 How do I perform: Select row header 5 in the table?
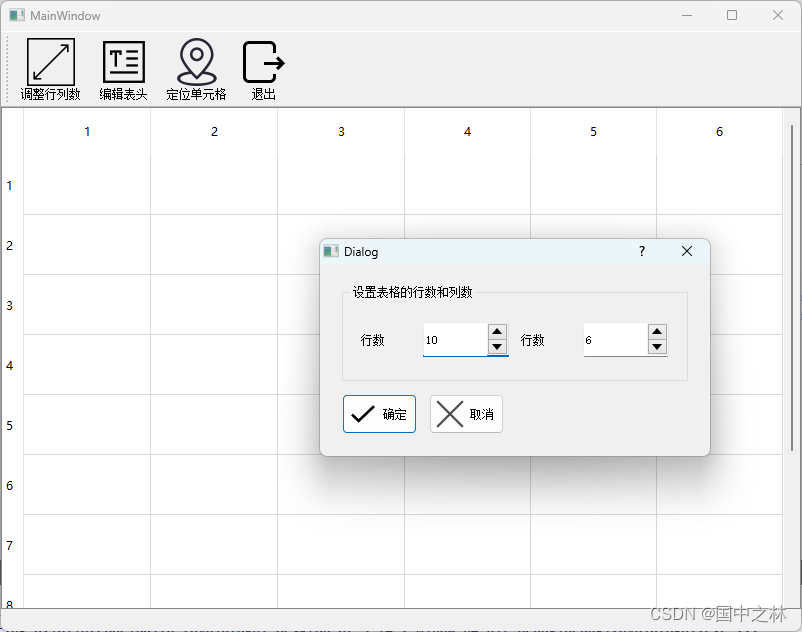12,425
